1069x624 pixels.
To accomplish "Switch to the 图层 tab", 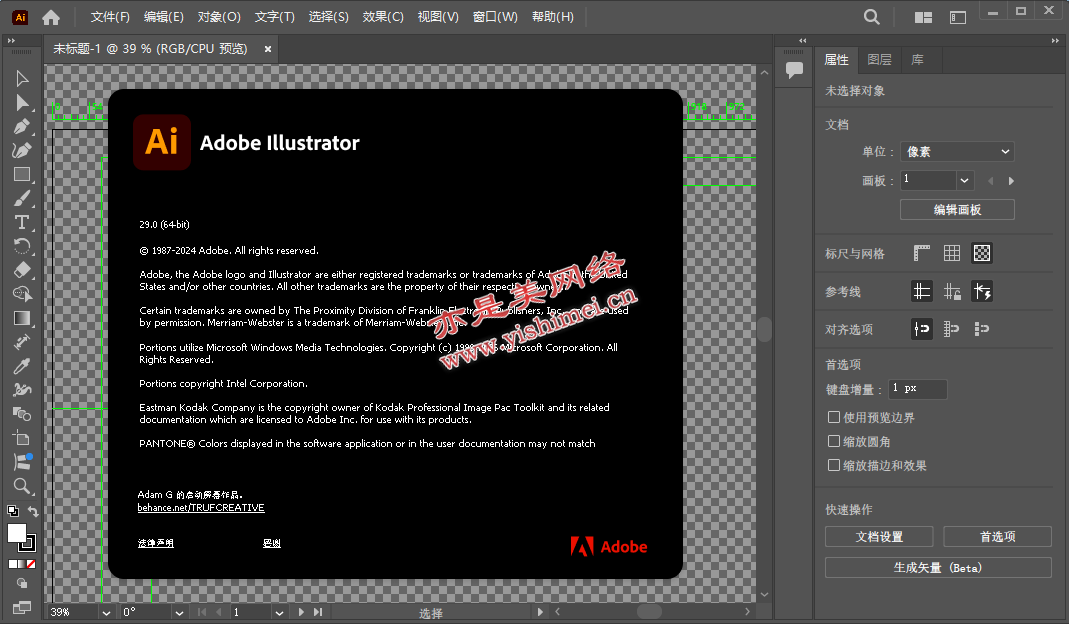I will (879, 60).
